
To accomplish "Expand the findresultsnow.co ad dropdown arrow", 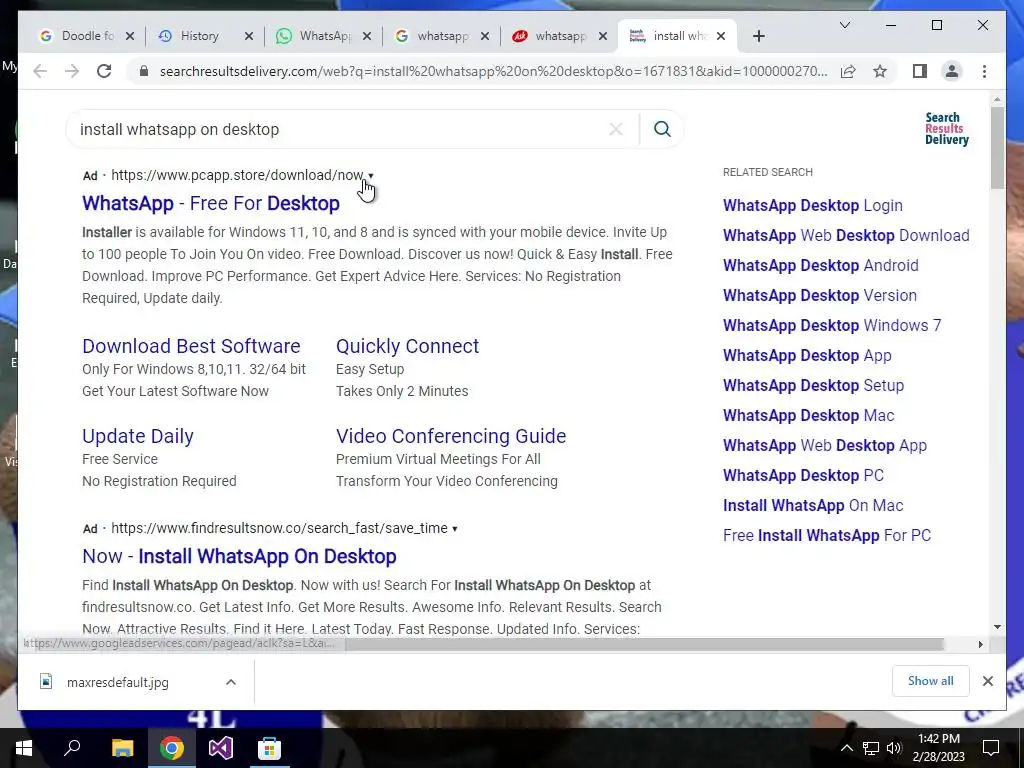I will (x=455, y=529).
